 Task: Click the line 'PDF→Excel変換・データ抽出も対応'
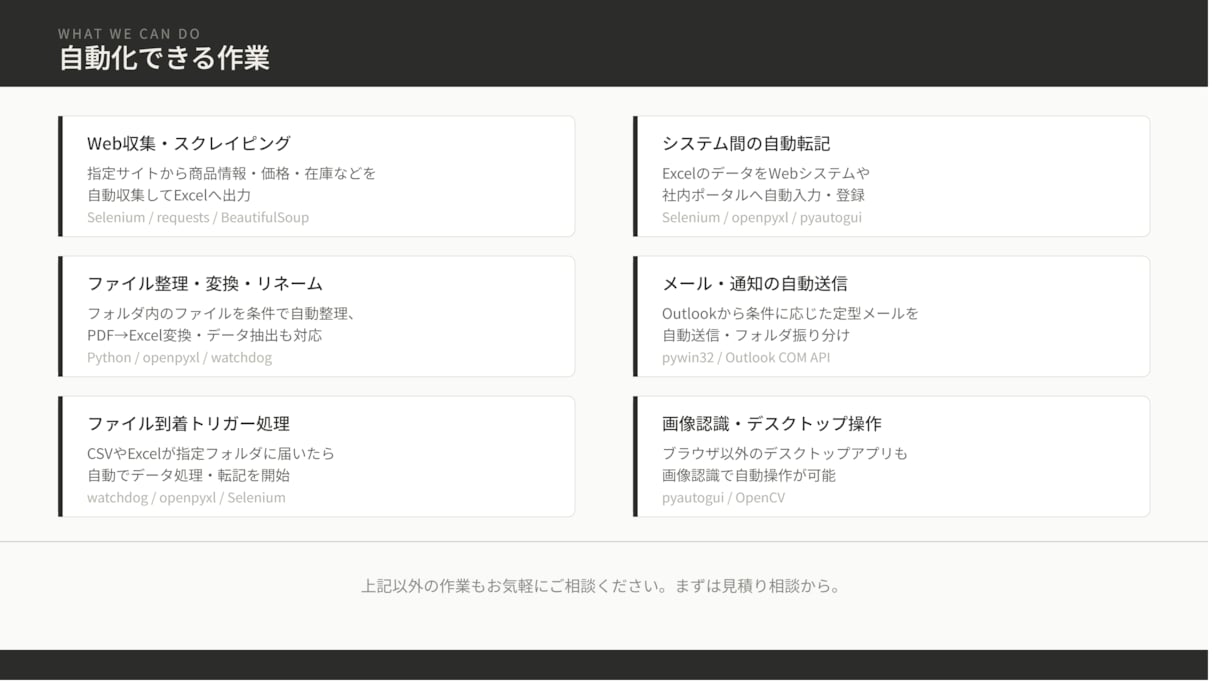(207, 338)
